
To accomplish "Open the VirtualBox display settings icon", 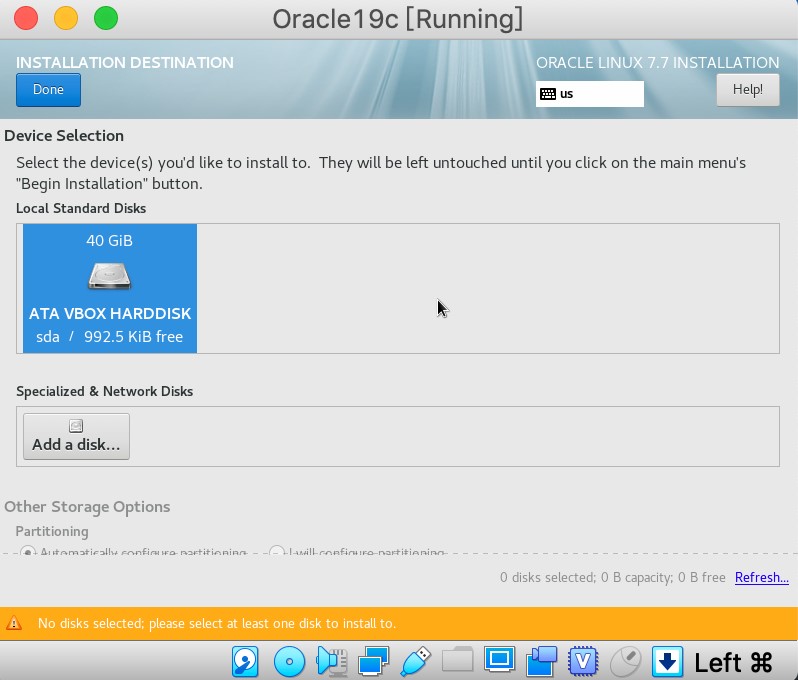I will tap(499, 660).
